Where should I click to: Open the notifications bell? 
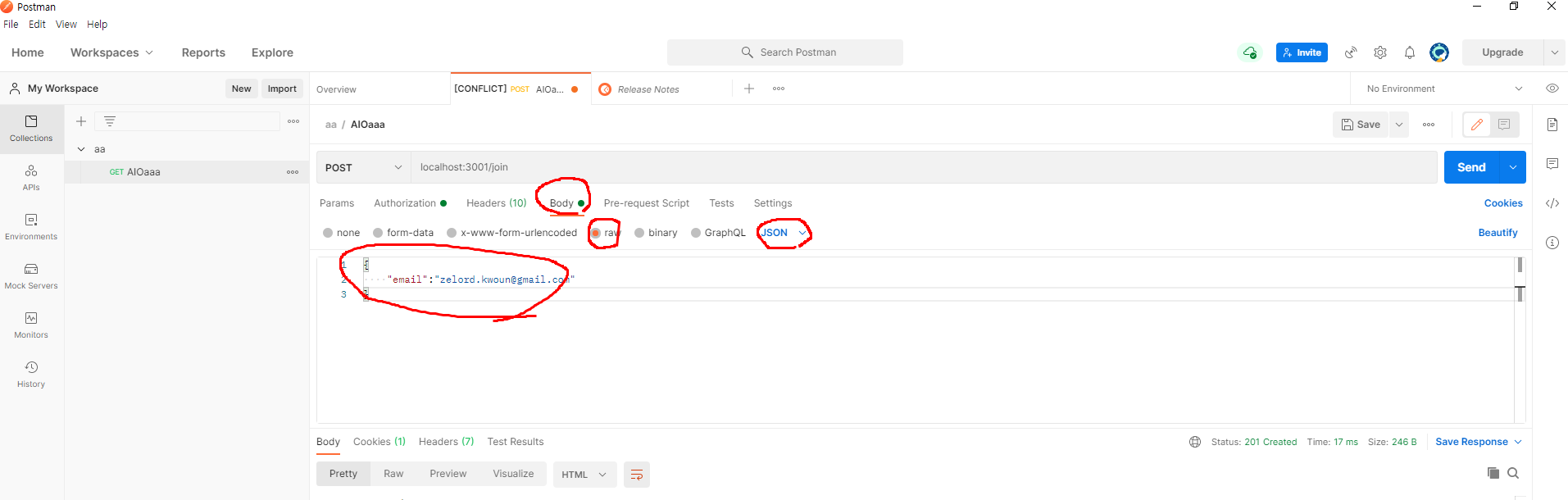click(x=1410, y=52)
